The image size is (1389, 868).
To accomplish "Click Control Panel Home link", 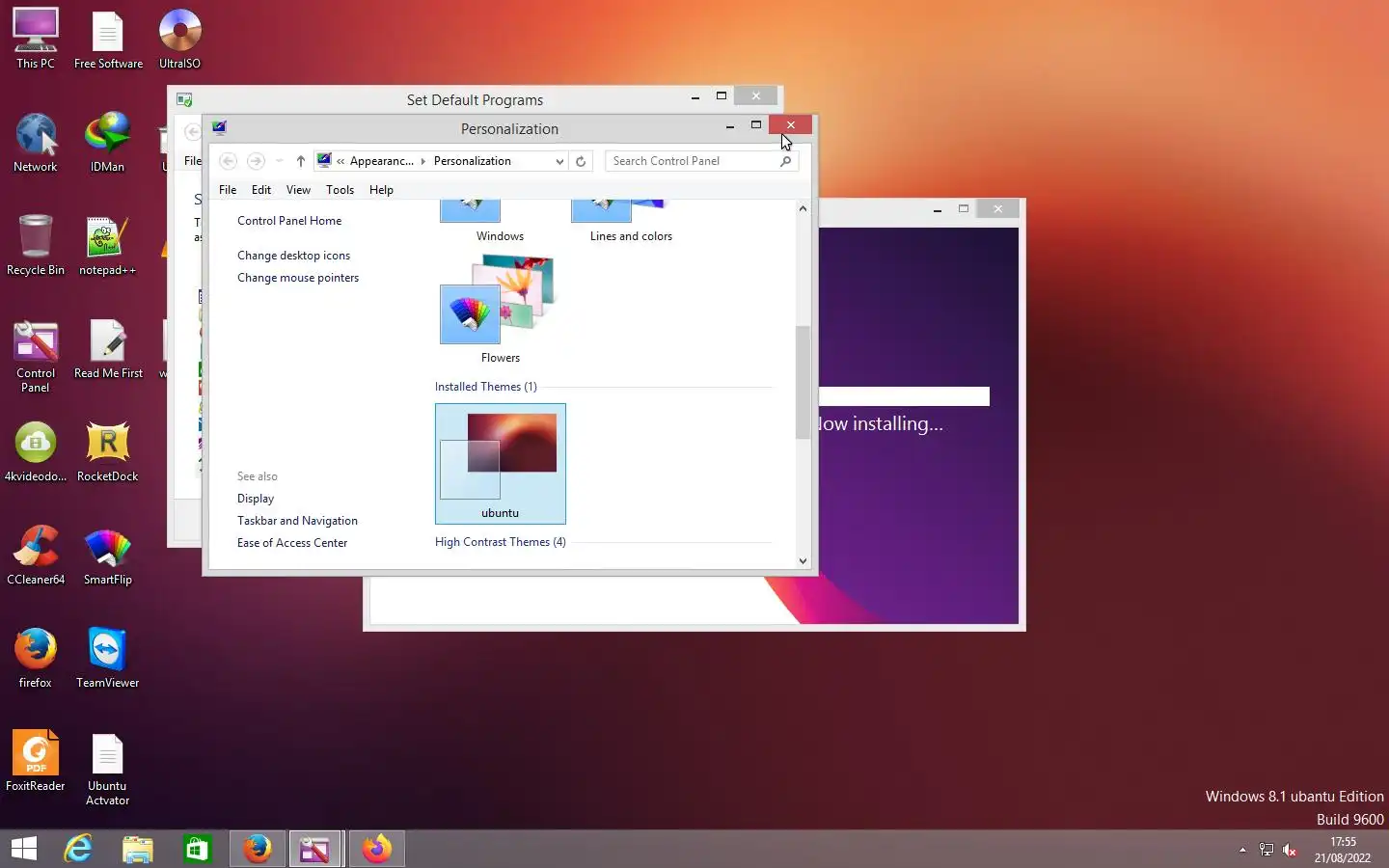I will click(x=289, y=221).
